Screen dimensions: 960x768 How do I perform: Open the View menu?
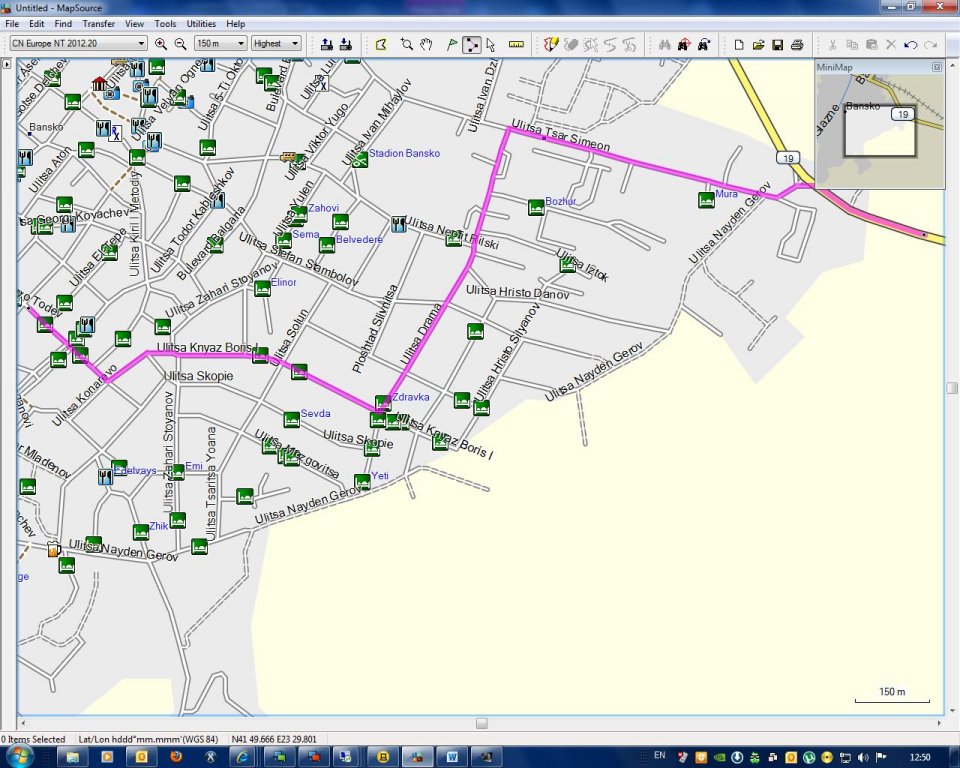pyautogui.click(x=134, y=24)
